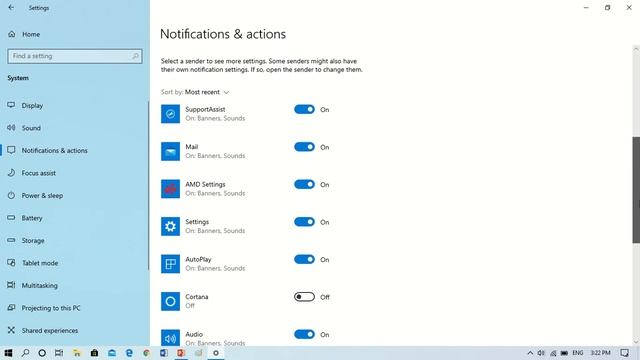The width and height of the screenshot is (640, 360).
Task: Open the Windows Start menu
Action: (x=8, y=353)
